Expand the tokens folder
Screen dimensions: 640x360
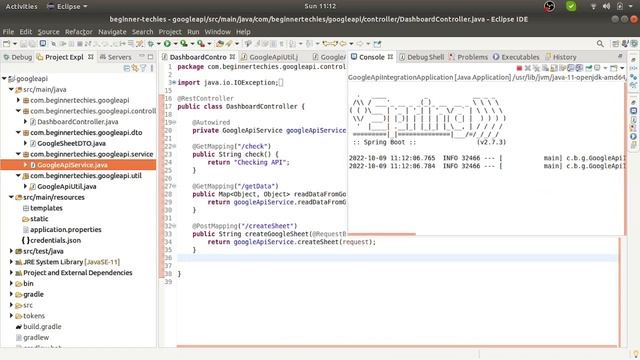pyautogui.click(x=11, y=316)
